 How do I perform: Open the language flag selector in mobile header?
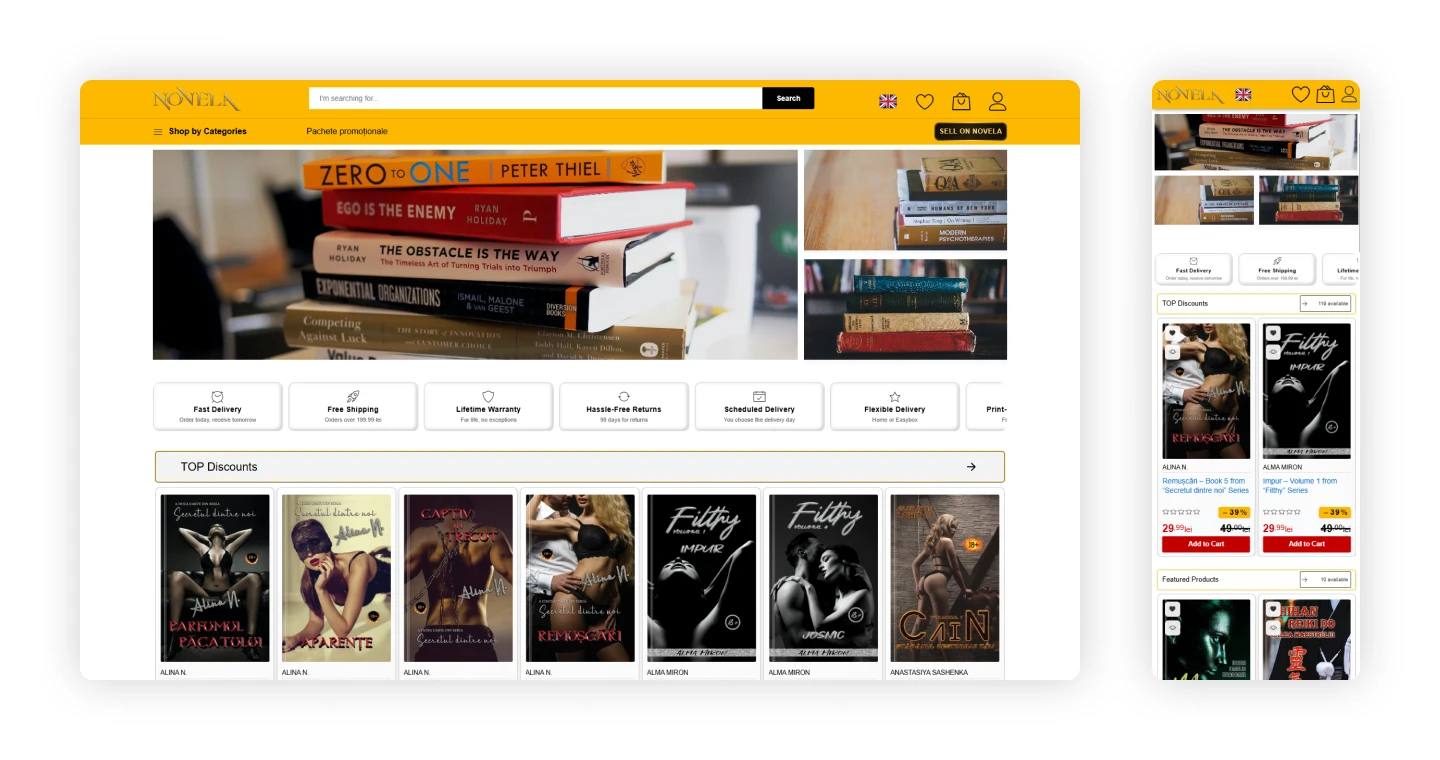point(1243,95)
